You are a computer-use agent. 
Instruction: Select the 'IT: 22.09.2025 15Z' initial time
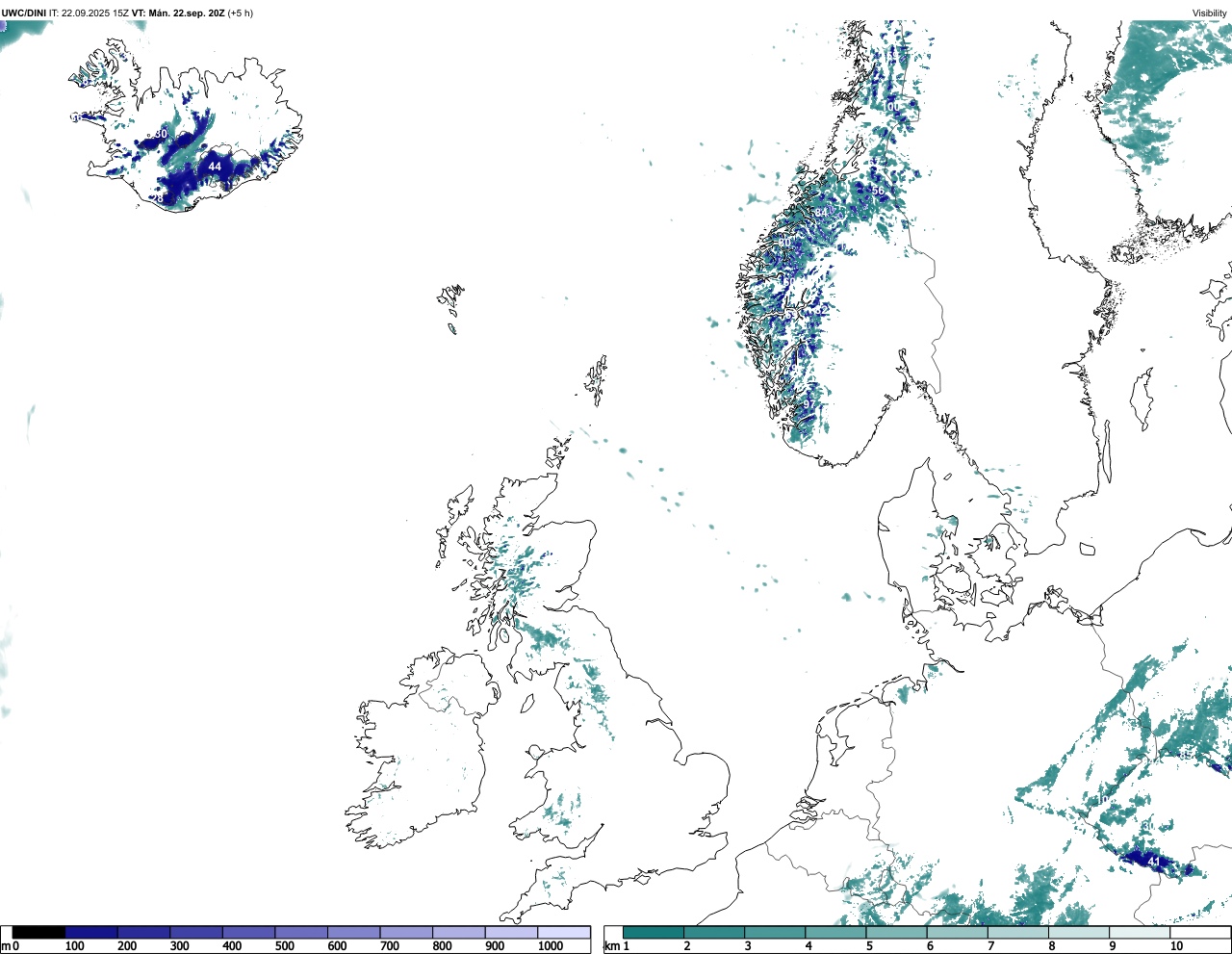[x=90, y=13]
